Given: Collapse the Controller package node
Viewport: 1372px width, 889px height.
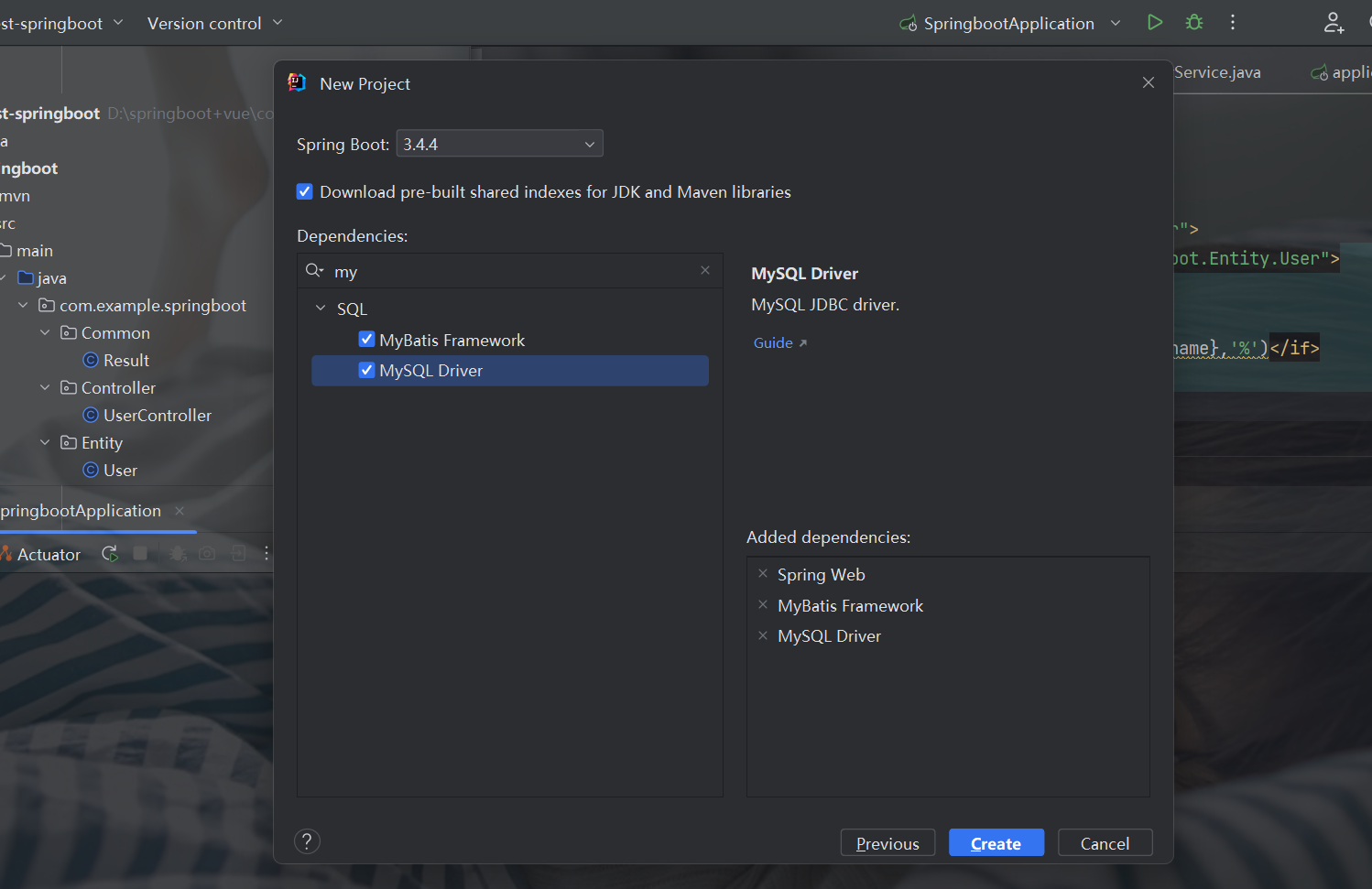Looking at the screenshot, I should tap(45, 387).
